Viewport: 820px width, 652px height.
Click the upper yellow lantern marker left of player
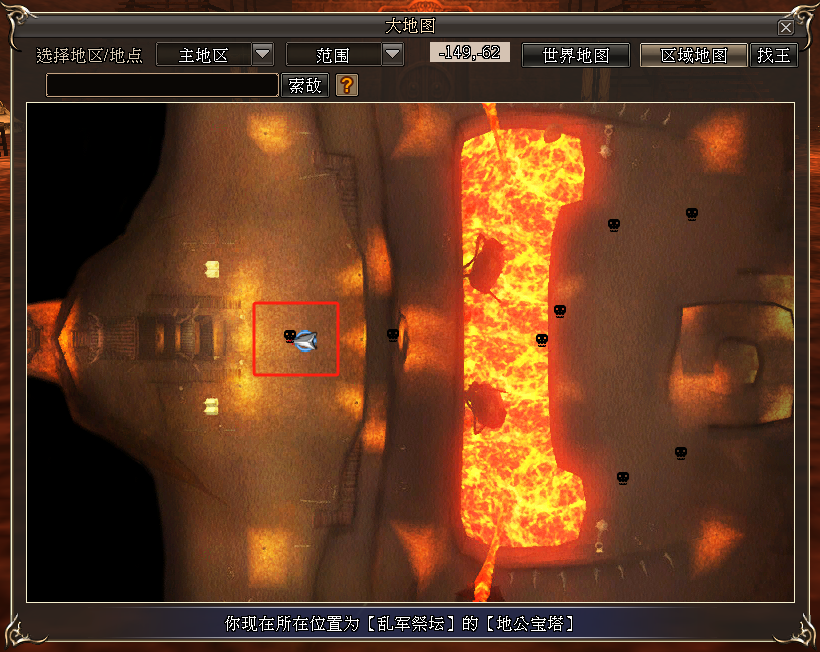pos(211,269)
